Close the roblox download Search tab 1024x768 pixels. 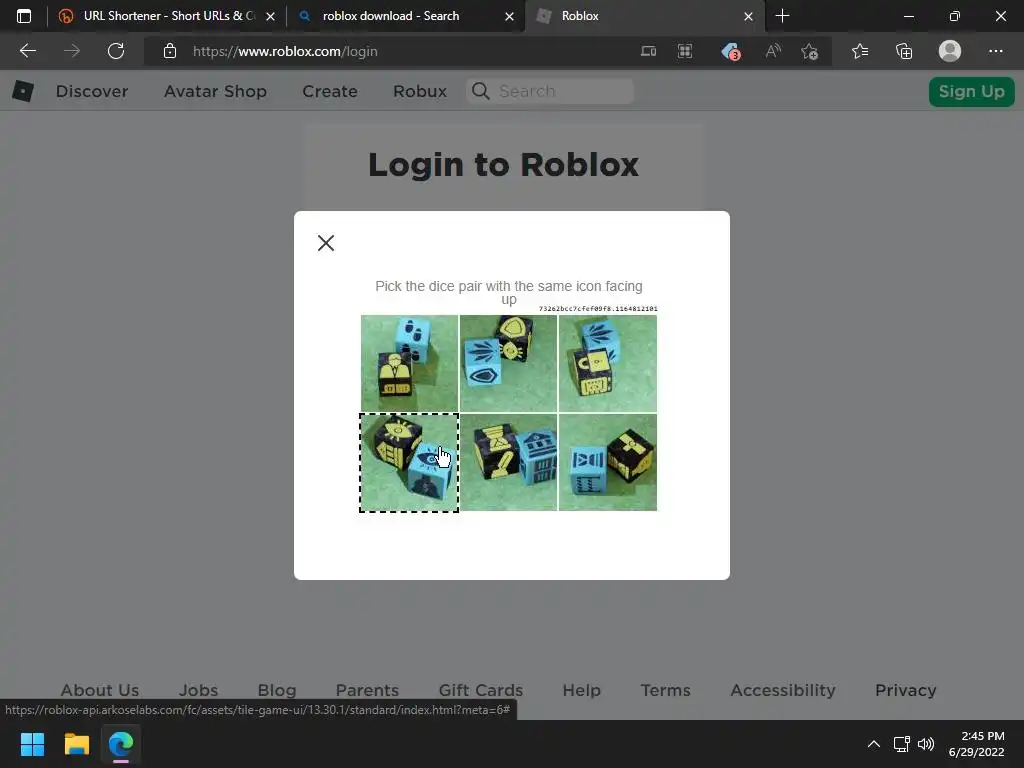tap(509, 16)
